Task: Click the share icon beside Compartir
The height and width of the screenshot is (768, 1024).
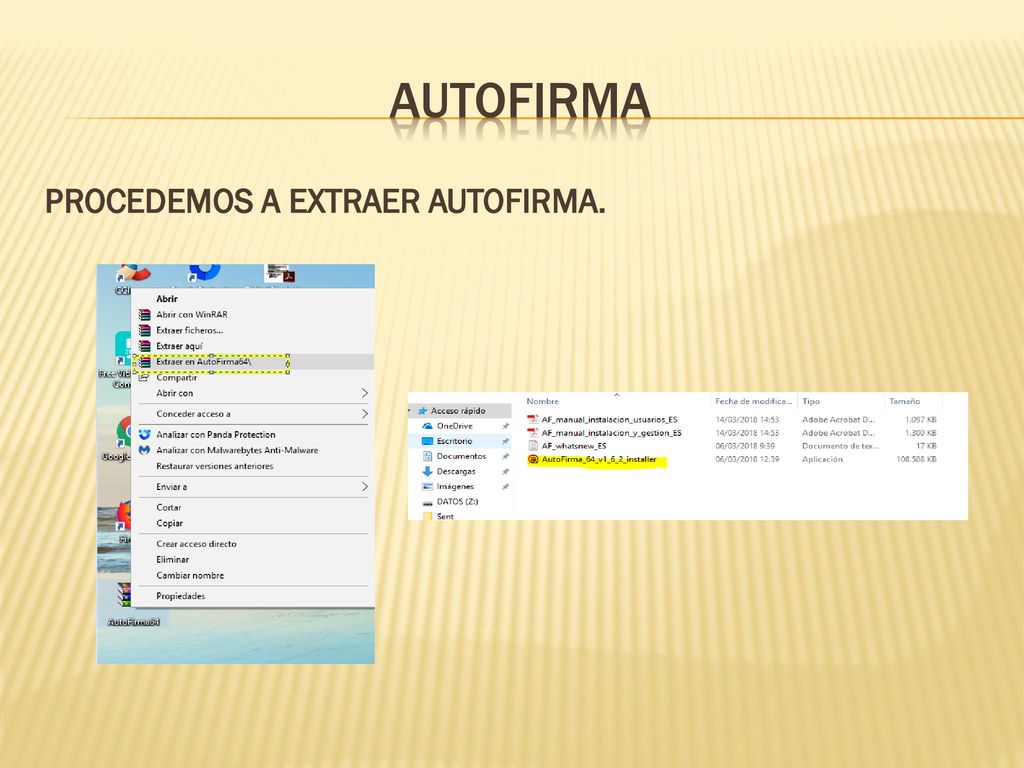Action: click(144, 377)
